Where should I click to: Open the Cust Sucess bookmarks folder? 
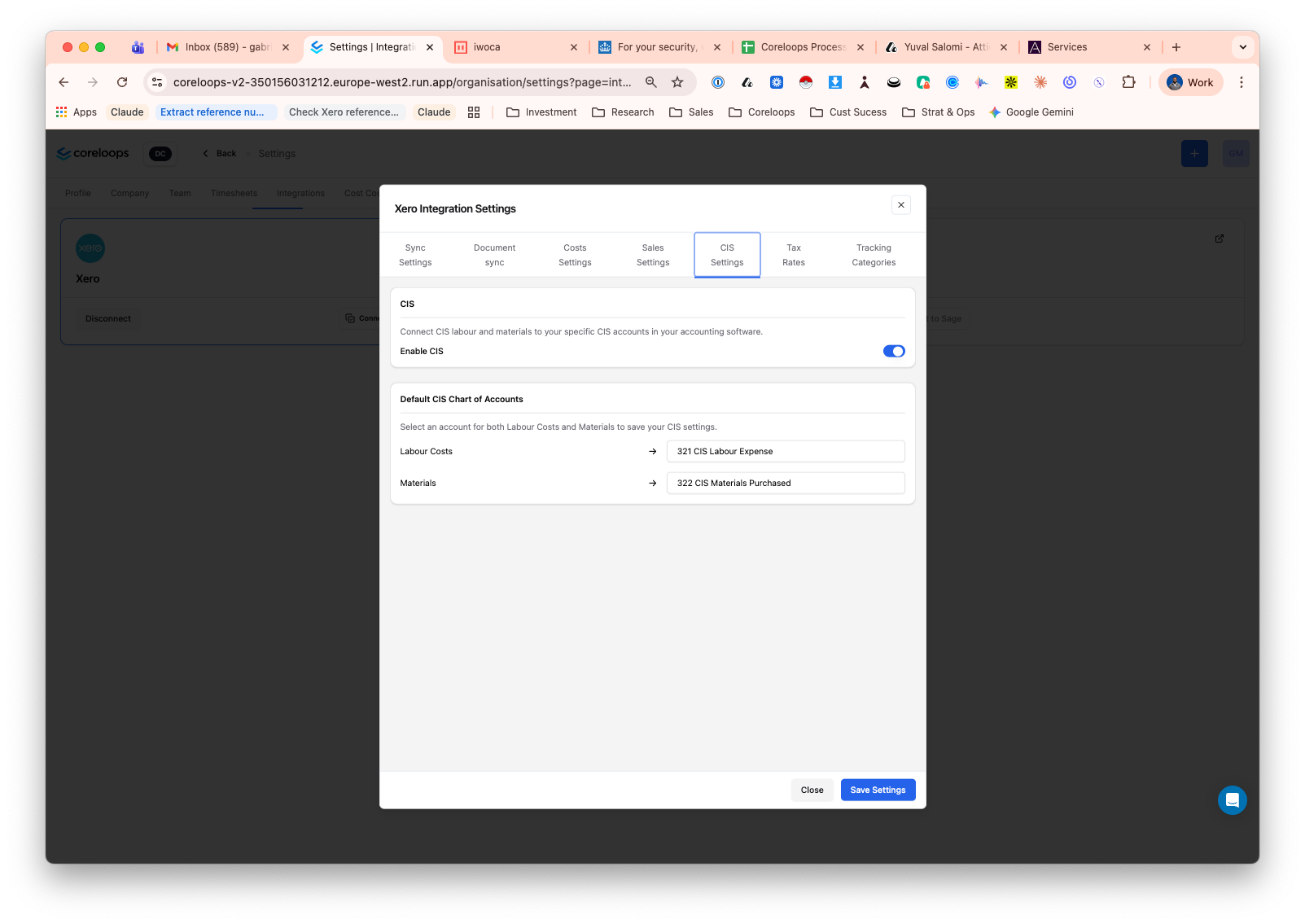(x=848, y=112)
